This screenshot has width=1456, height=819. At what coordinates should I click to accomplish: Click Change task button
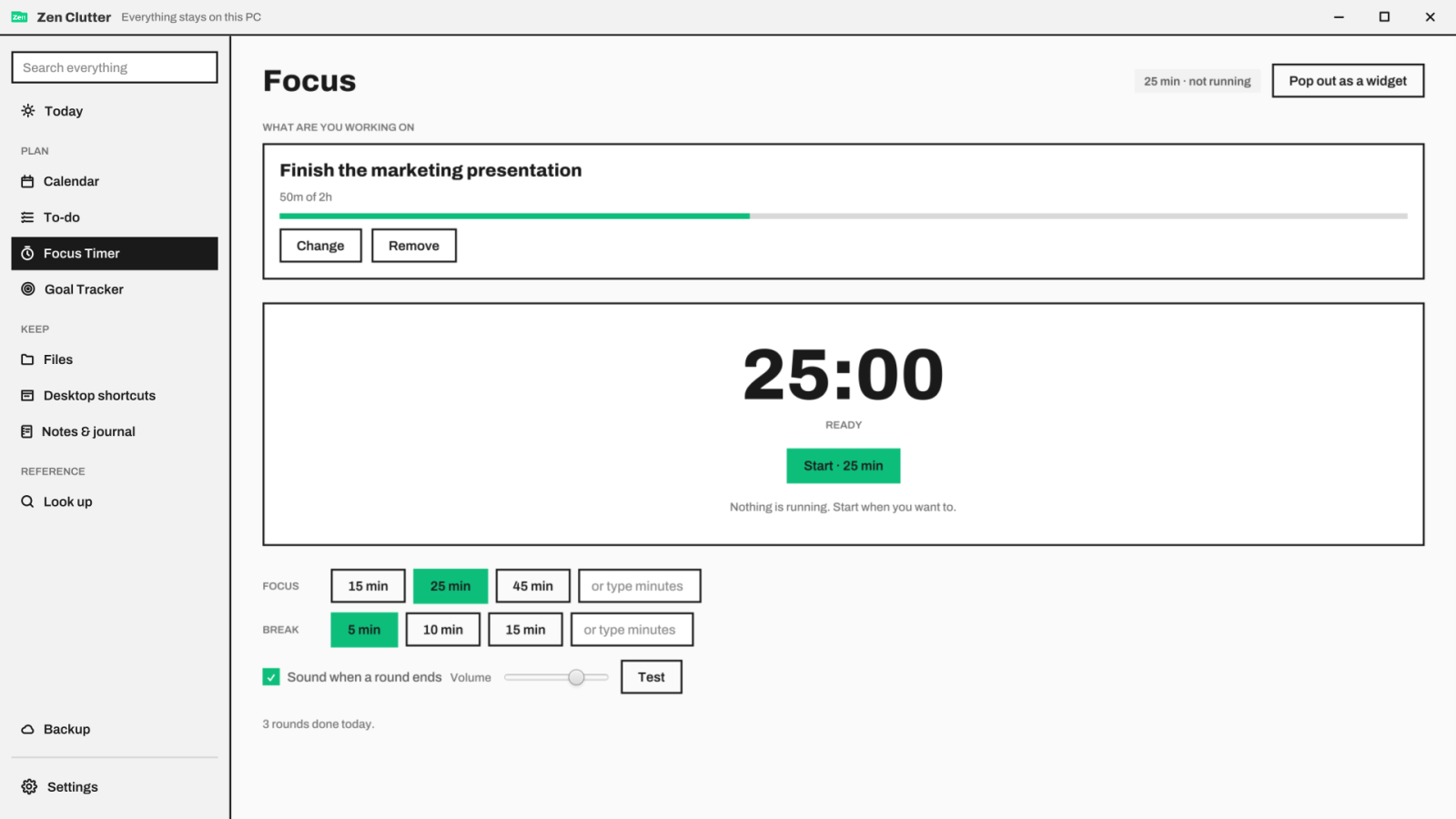point(320,246)
